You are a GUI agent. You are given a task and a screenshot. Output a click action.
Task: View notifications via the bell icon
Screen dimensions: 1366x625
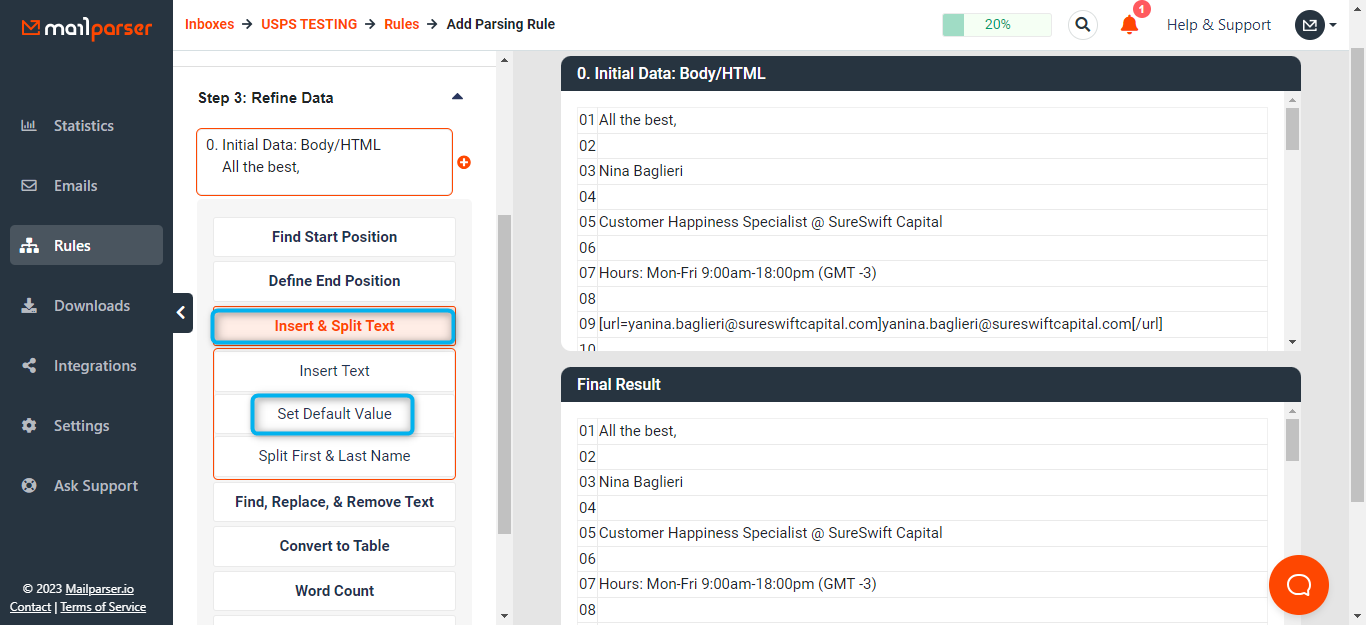[1129, 25]
